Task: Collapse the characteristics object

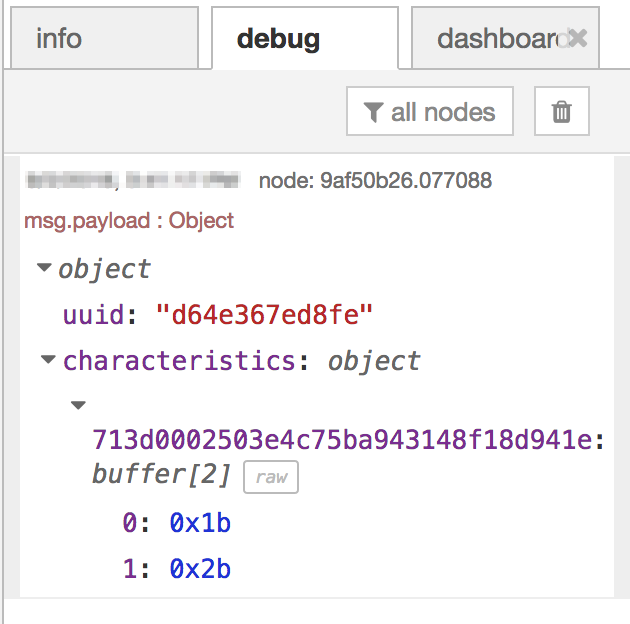Action: pos(48,359)
